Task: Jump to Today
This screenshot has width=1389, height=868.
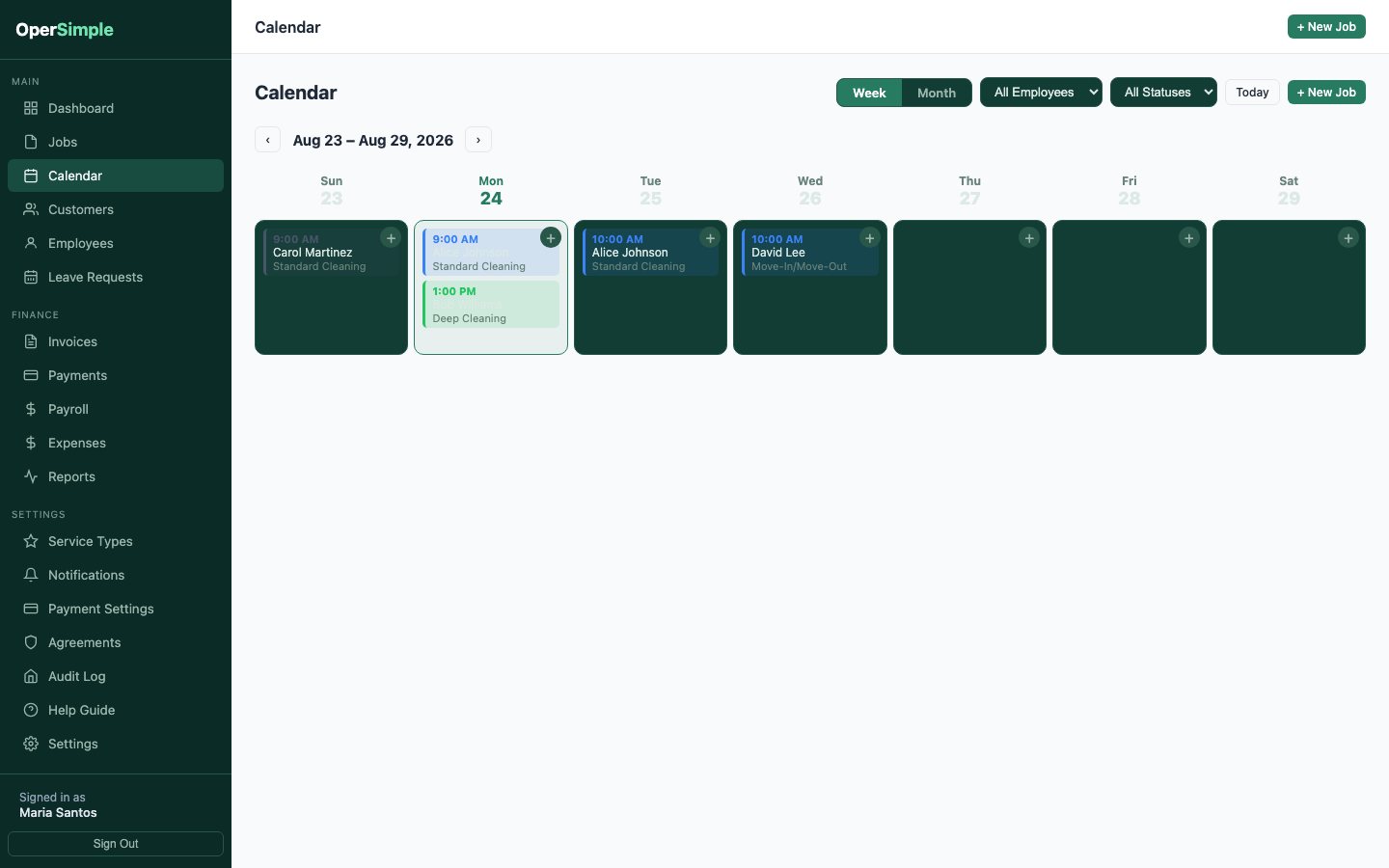Action: (1252, 93)
